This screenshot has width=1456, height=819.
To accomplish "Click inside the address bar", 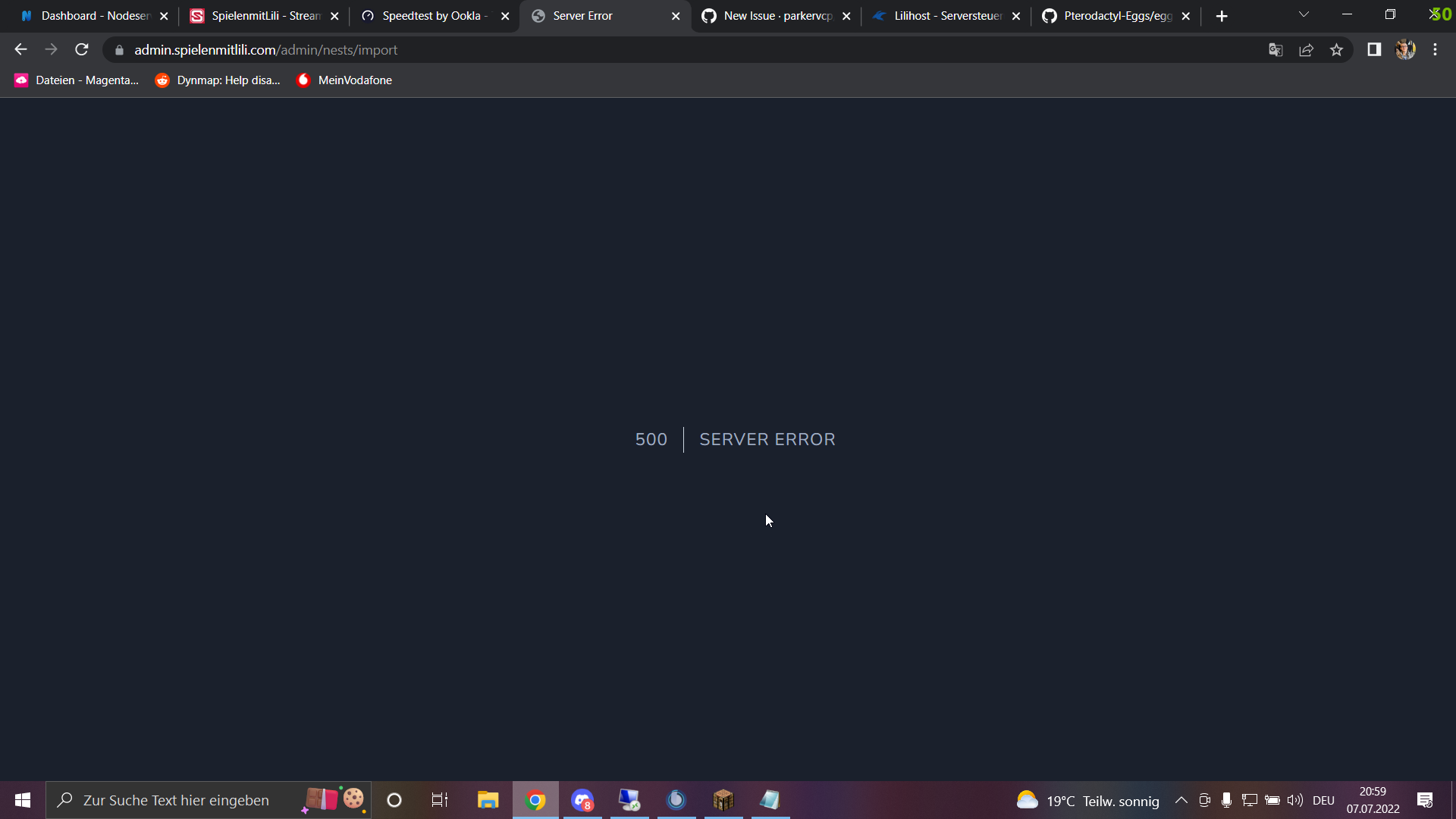I will [x=455, y=49].
